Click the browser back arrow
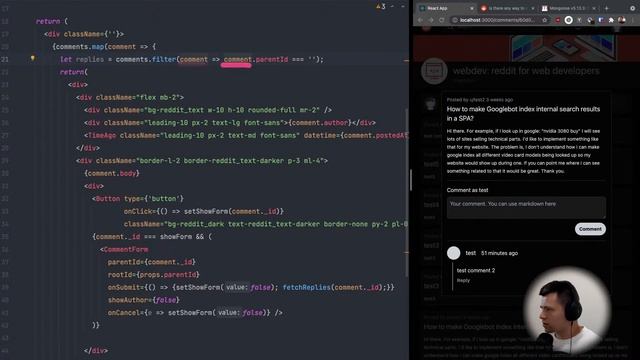Image resolution: width=640 pixels, height=360 pixels. click(420, 20)
